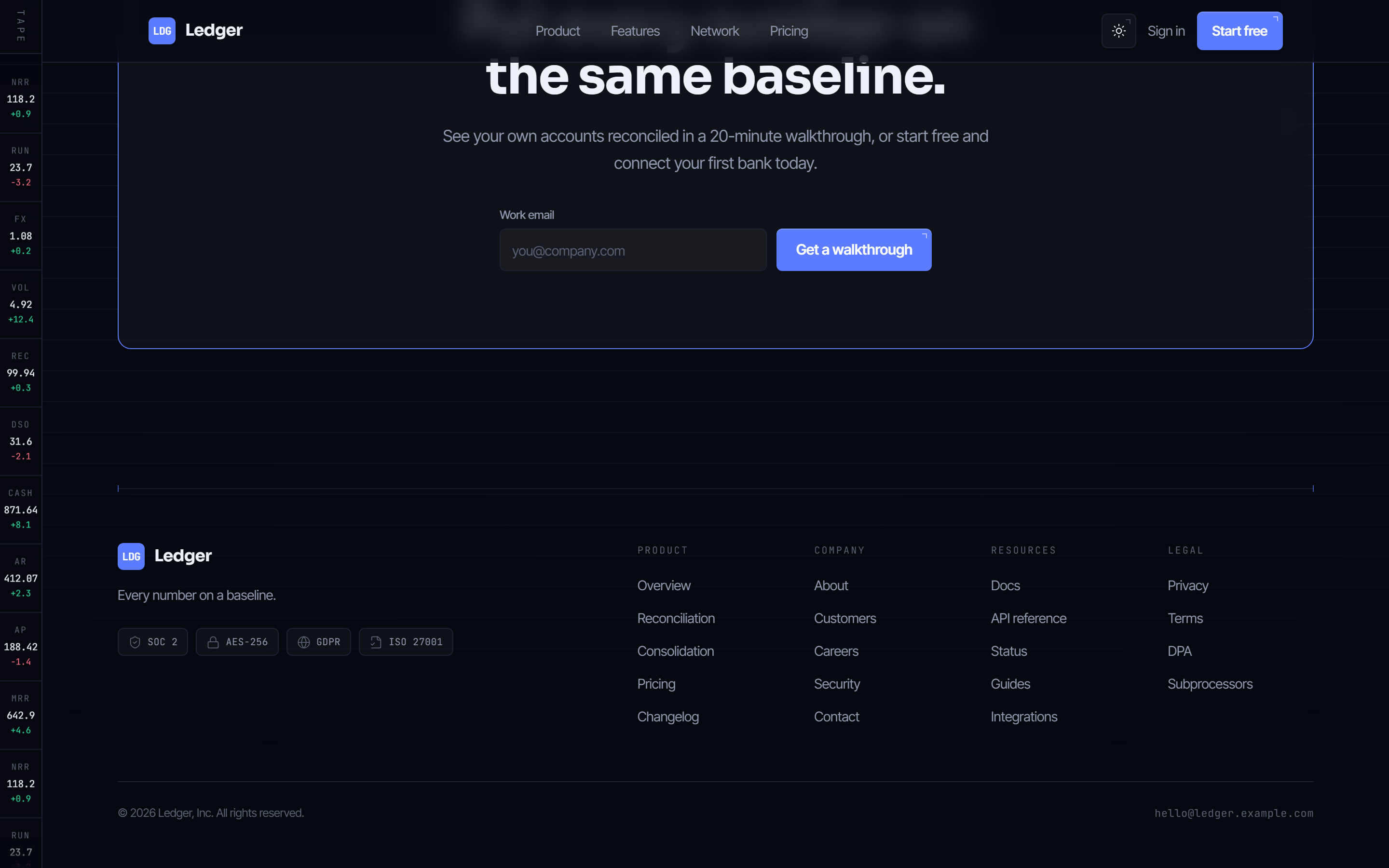Click the LDG logo in footer

pos(131,556)
